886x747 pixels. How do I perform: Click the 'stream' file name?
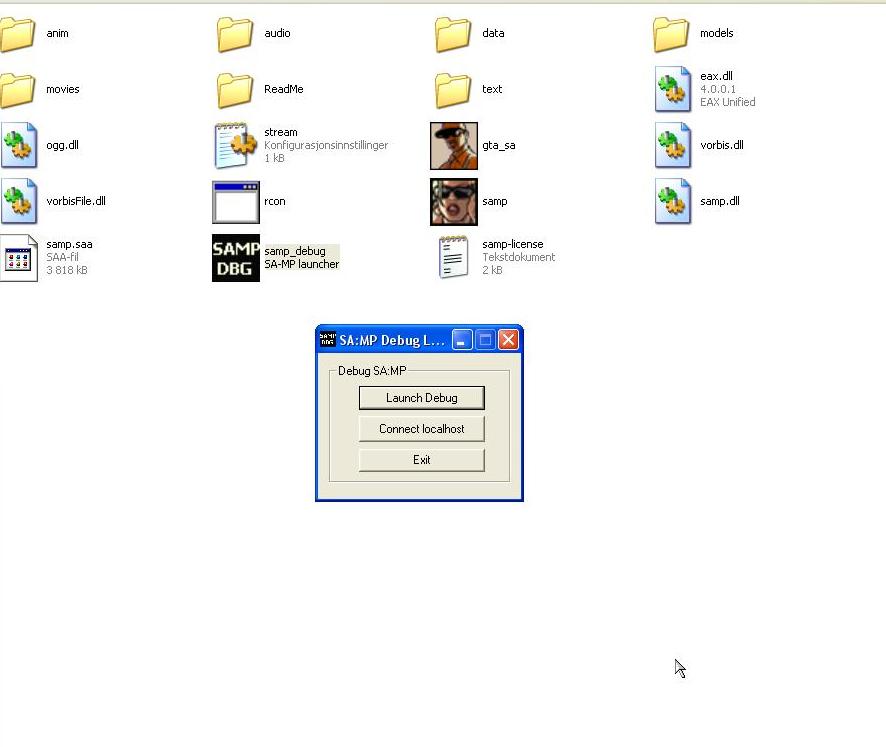(281, 132)
